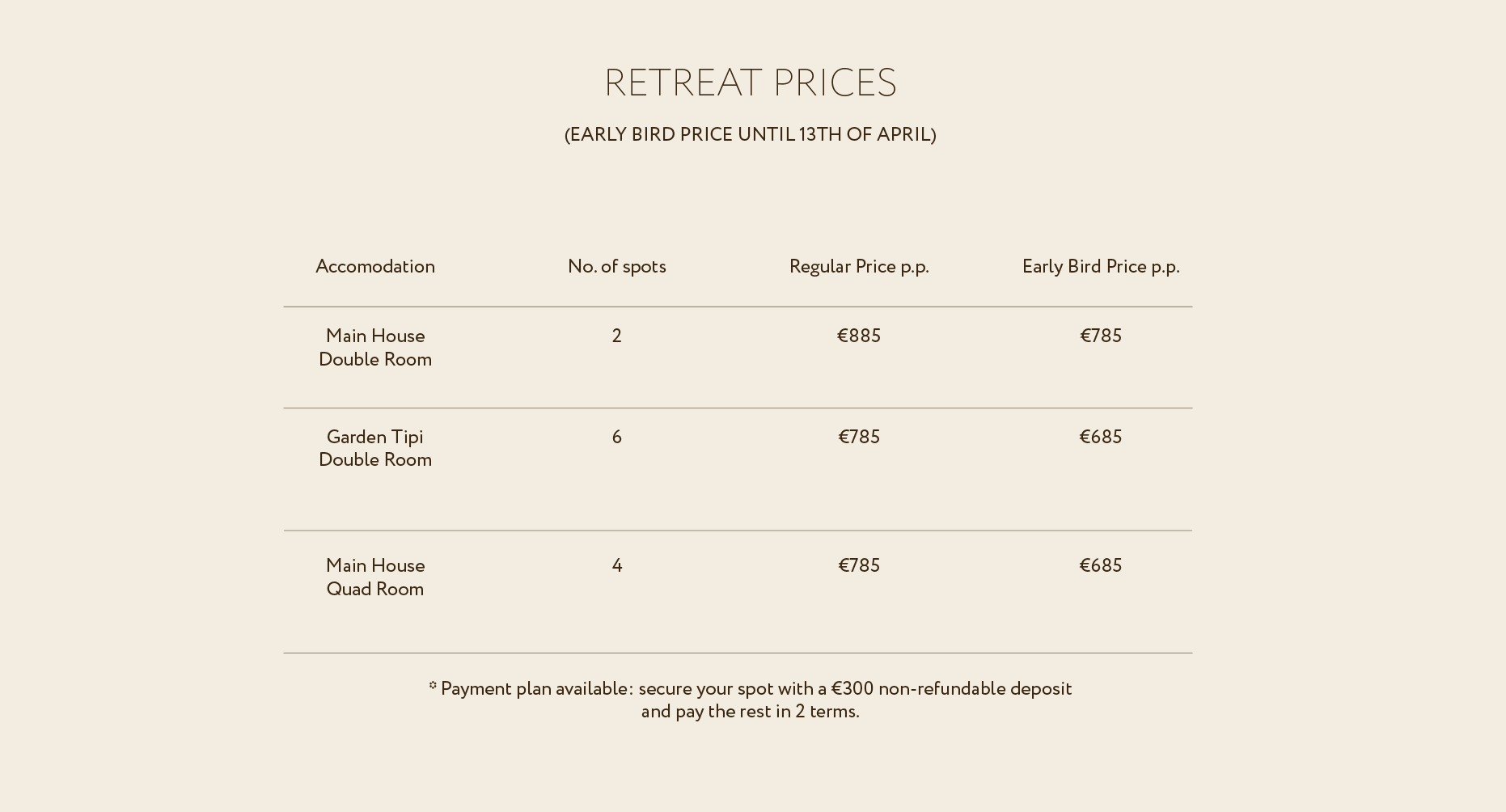Click Garden Tipi regular price €785

point(859,438)
